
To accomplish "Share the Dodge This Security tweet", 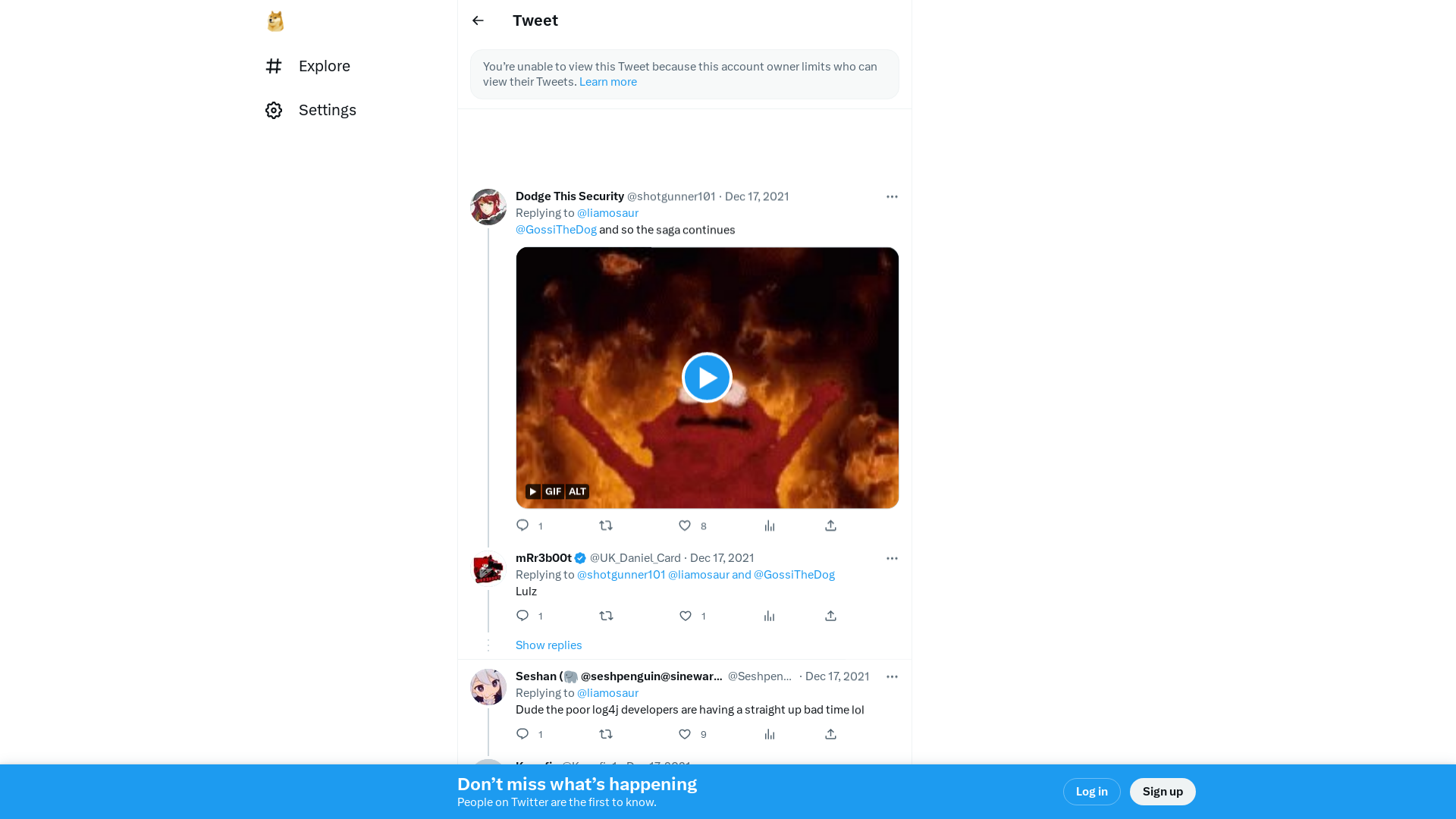I will point(830,526).
